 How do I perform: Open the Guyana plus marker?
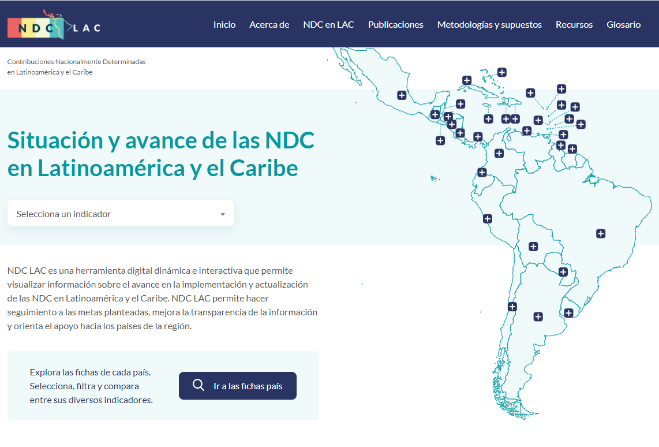(561, 145)
